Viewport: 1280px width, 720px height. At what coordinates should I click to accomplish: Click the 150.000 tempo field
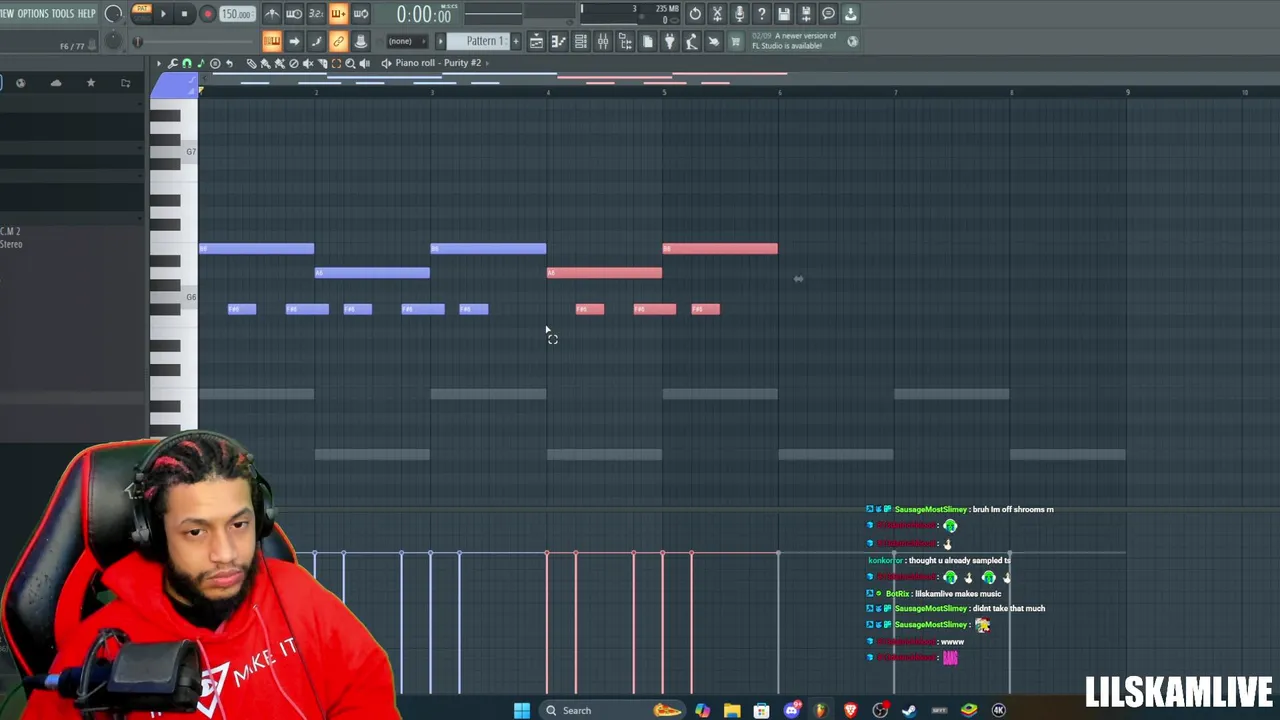pyautogui.click(x=237, y=14)
